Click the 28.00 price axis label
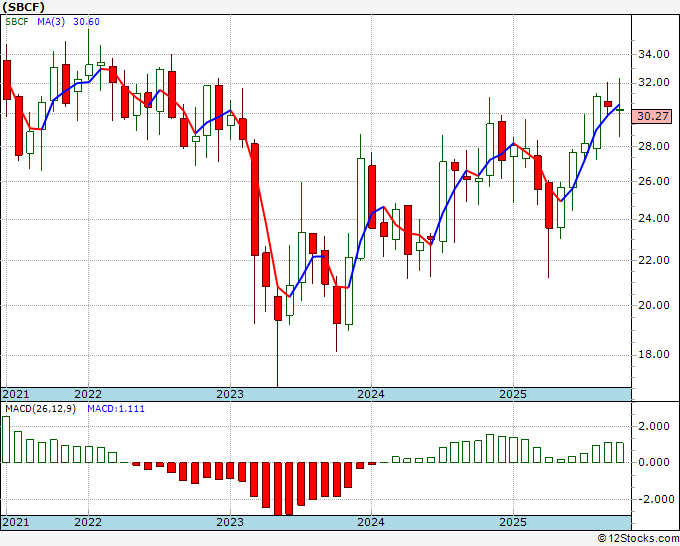 click(x=654, y=147)
